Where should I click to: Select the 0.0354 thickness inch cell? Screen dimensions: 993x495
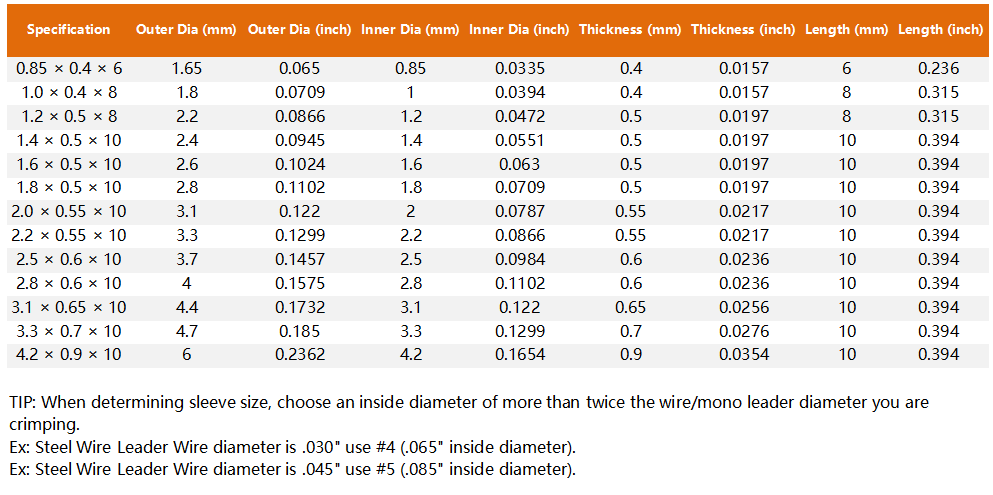[x=743, y=355]
